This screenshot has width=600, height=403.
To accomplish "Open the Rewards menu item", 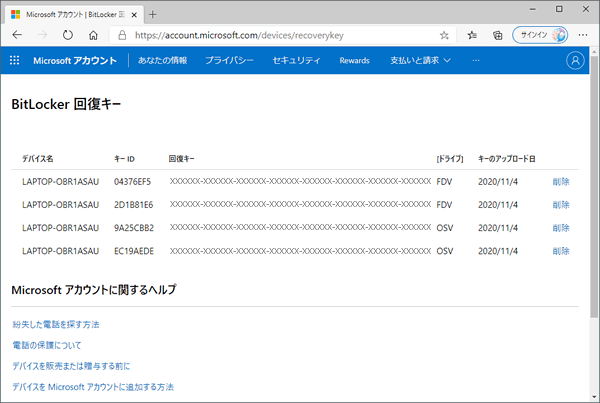I will (354, 60).
